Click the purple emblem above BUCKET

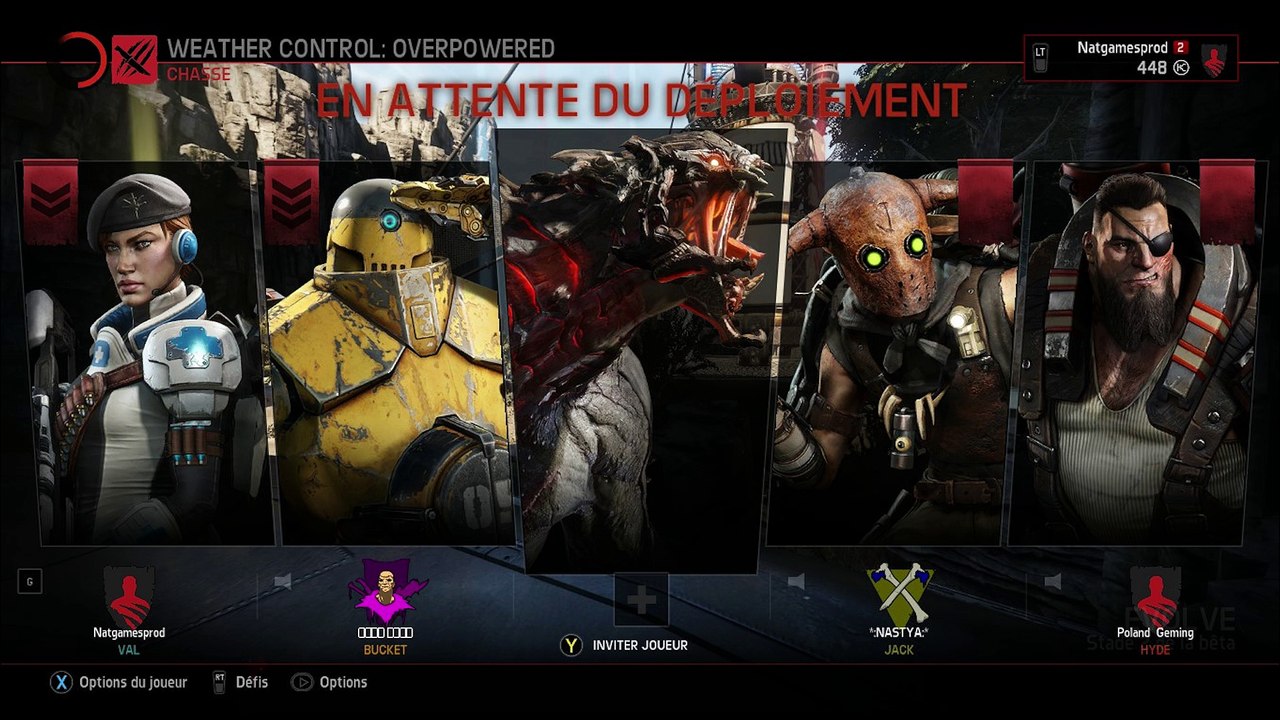385,592
